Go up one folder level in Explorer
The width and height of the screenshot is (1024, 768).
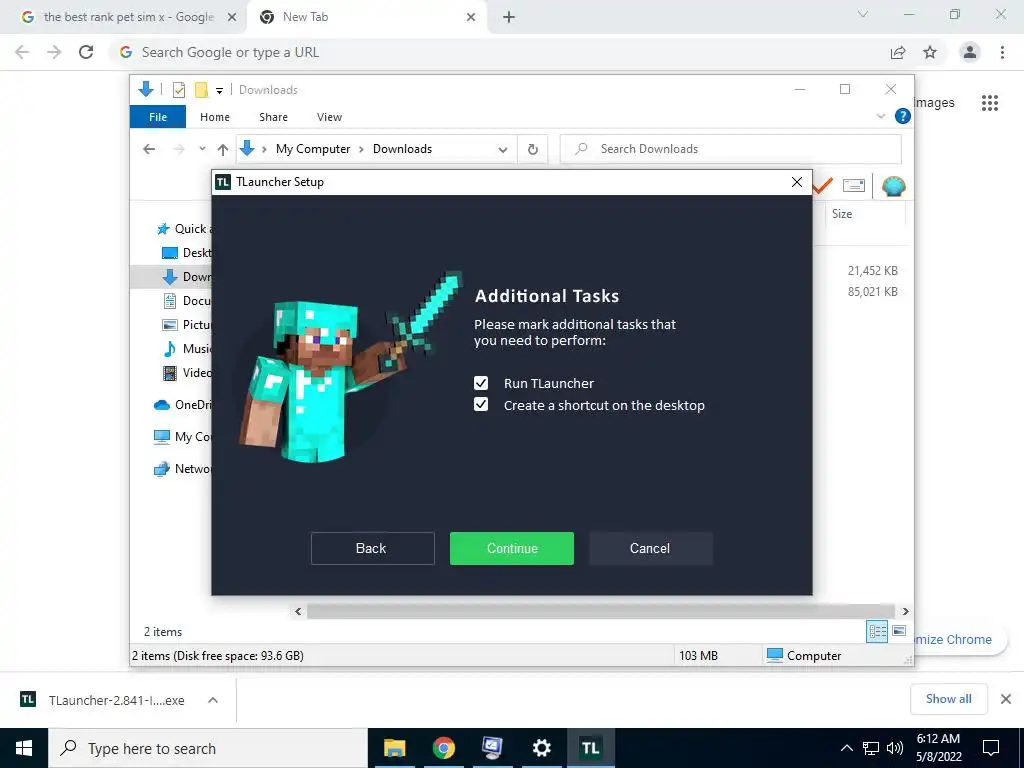[x=223, y=150]
